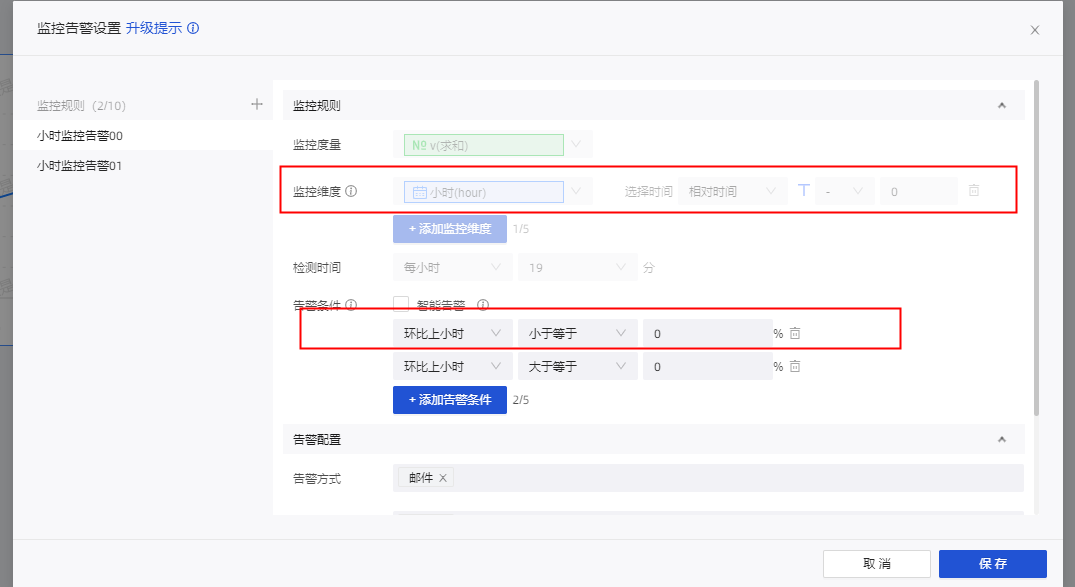Click the 保存 button
The height and width of the screenshot is (587, 1075).
992,564
